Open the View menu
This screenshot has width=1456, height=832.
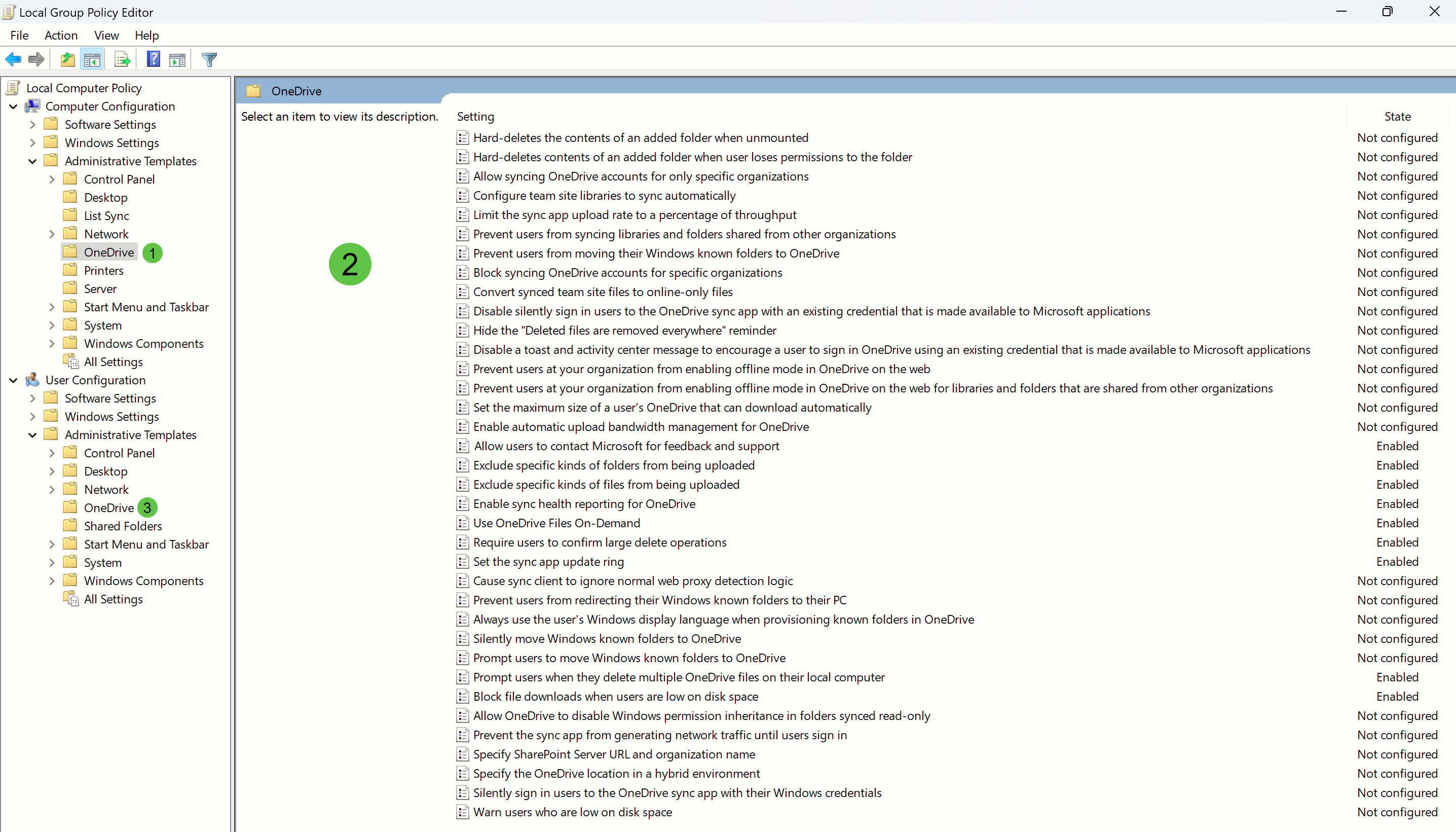click(106, 35)
